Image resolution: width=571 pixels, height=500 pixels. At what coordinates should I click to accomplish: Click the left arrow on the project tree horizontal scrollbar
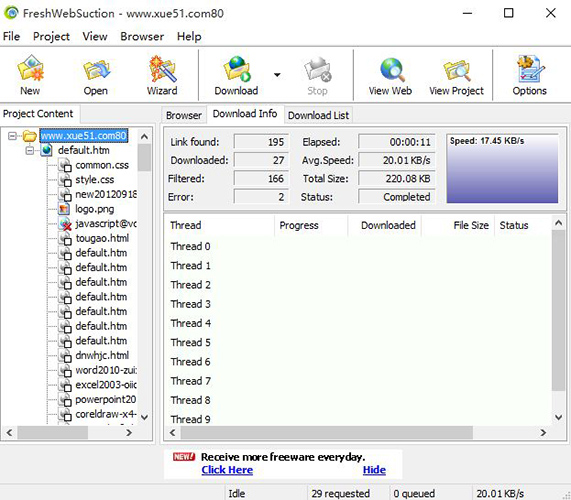click(9, 433)
